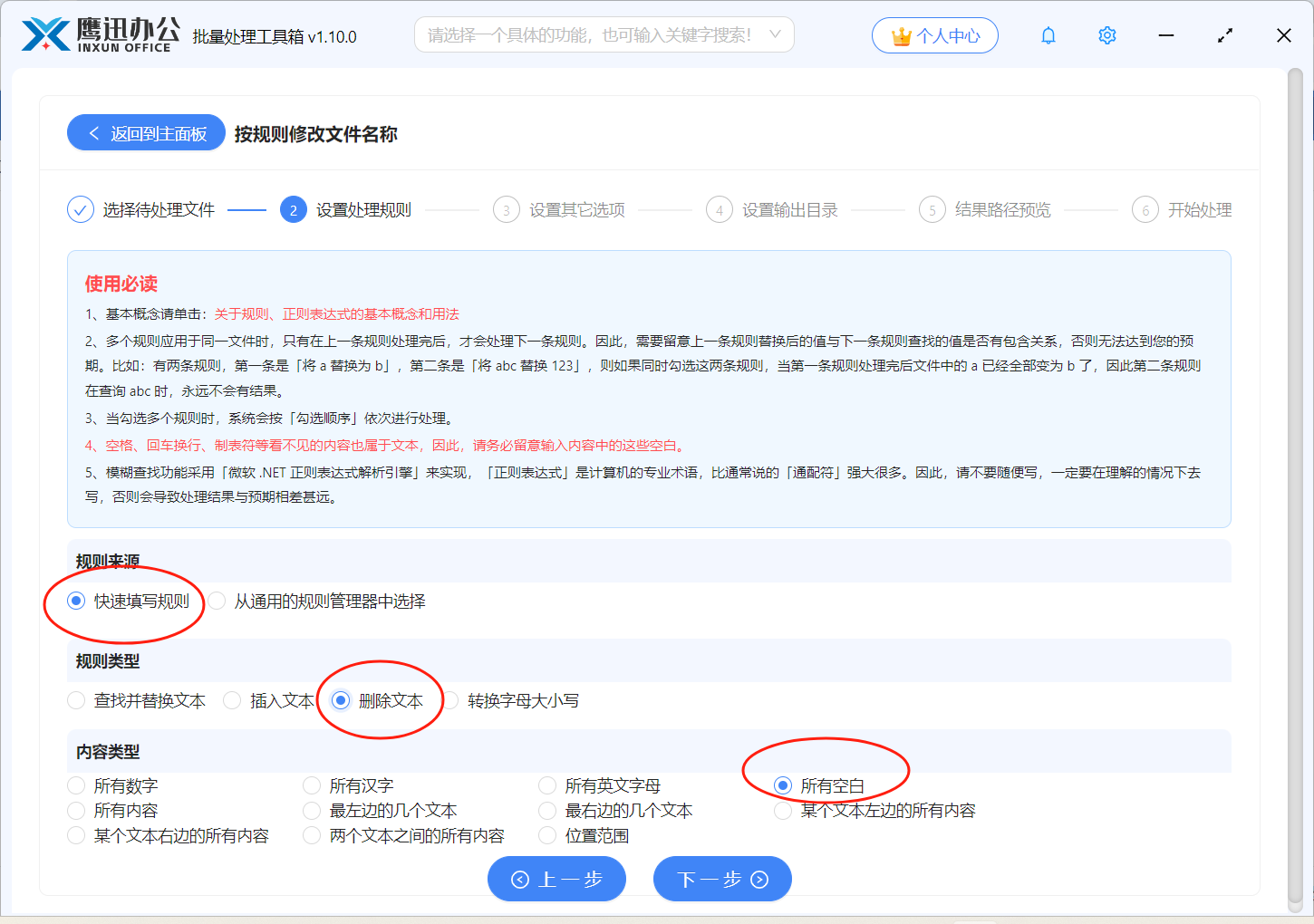Open link 关于规则、正则表达式的基本概念和用法
The height and width of the screenshot is (924, 1314).
336,314
